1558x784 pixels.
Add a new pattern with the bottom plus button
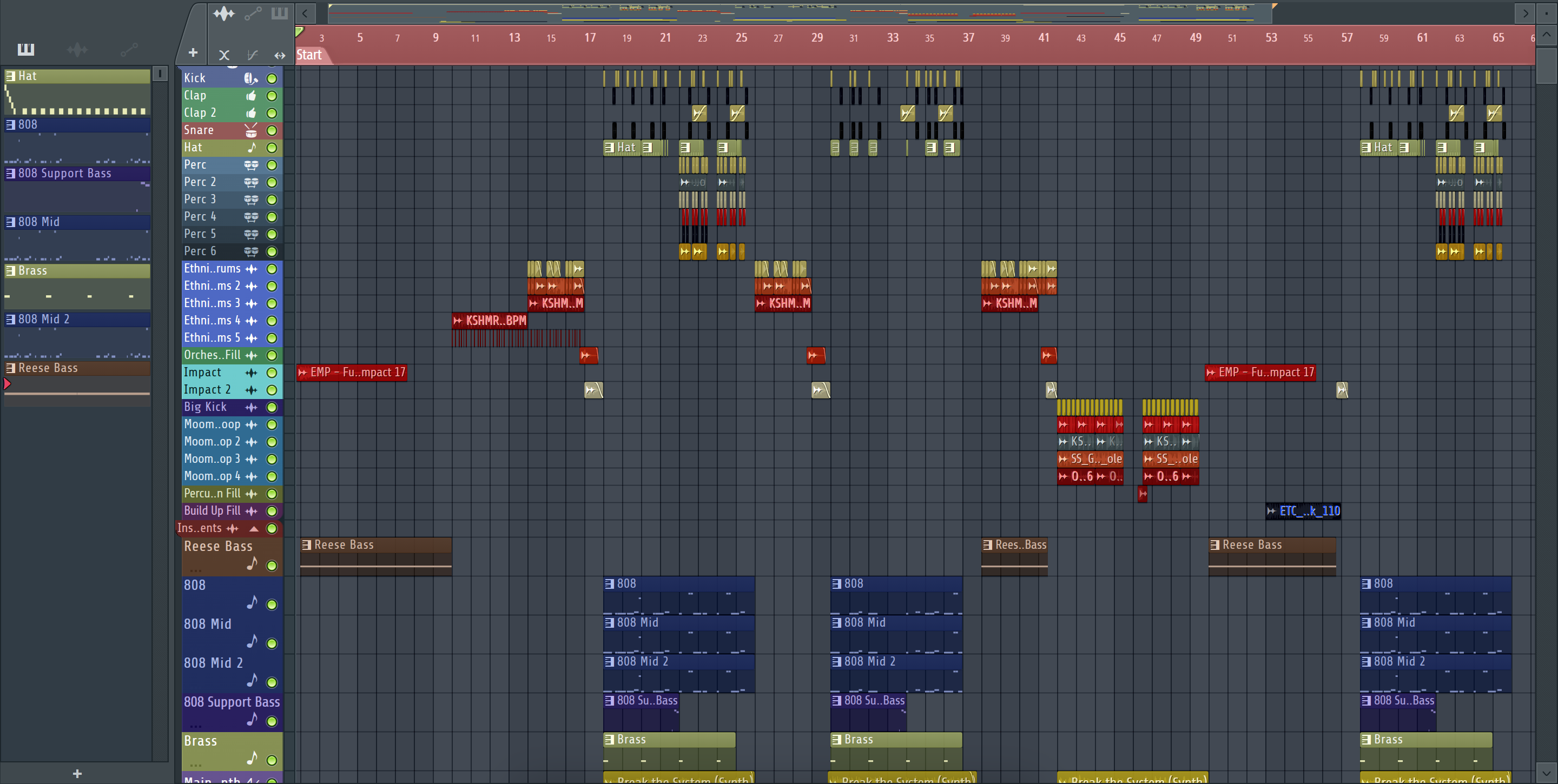[77, 774]
